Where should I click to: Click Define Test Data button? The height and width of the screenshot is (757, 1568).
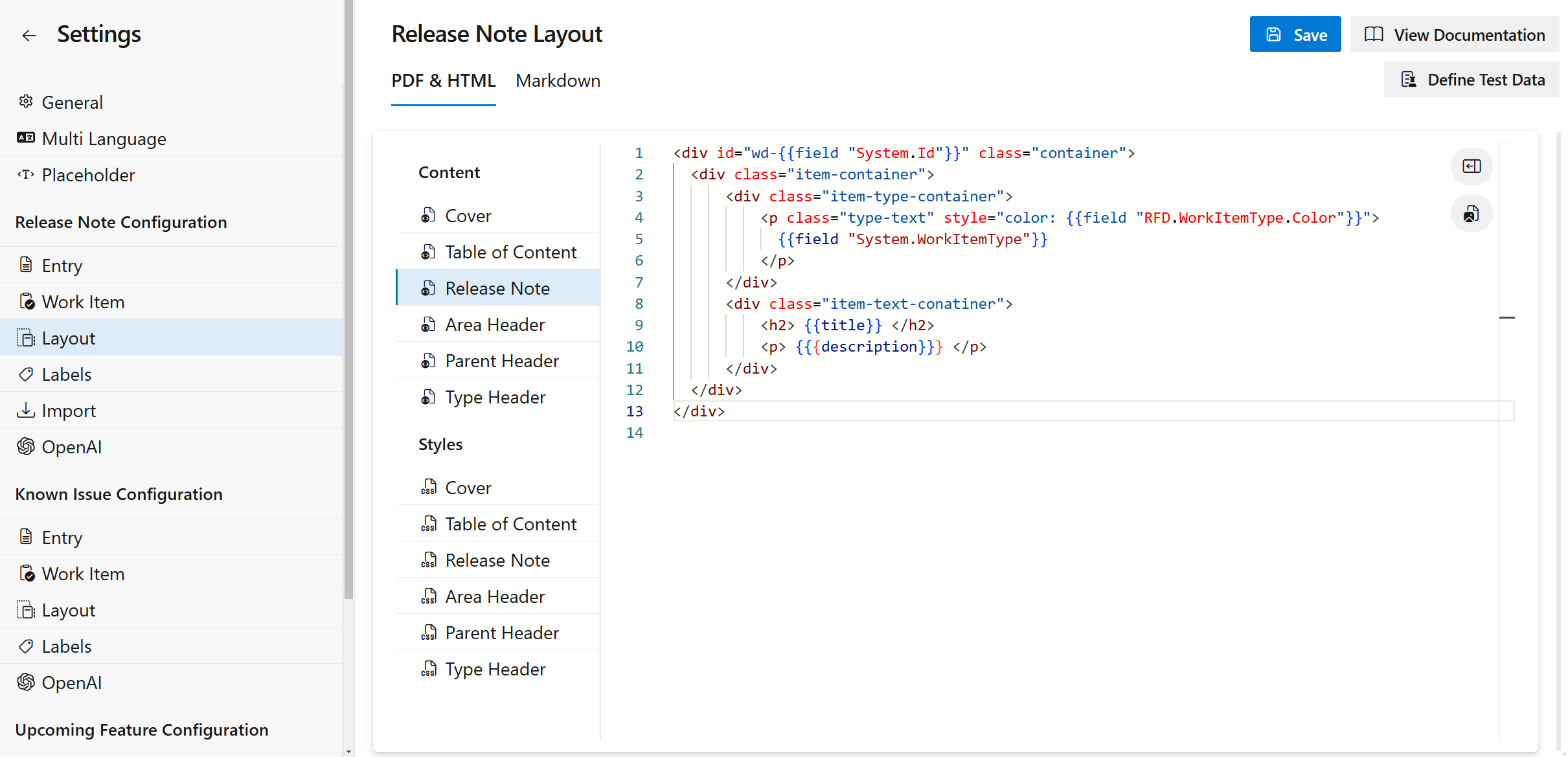[1471, 80]
